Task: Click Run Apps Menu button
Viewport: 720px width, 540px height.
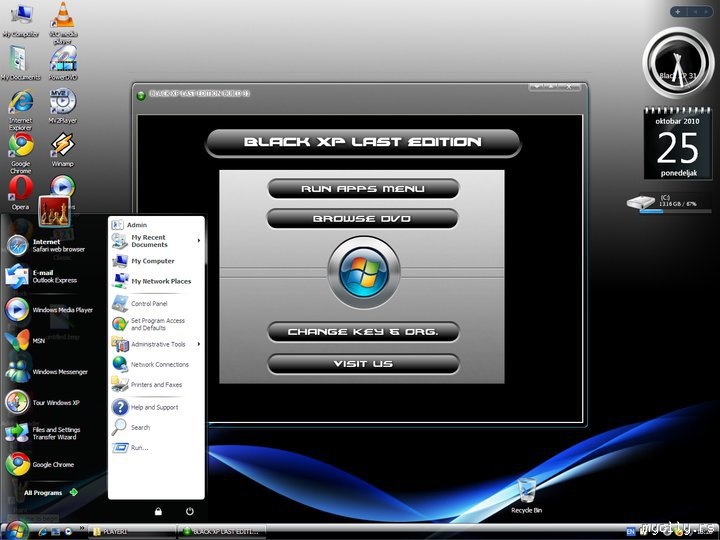Action: tap(363, 189)
